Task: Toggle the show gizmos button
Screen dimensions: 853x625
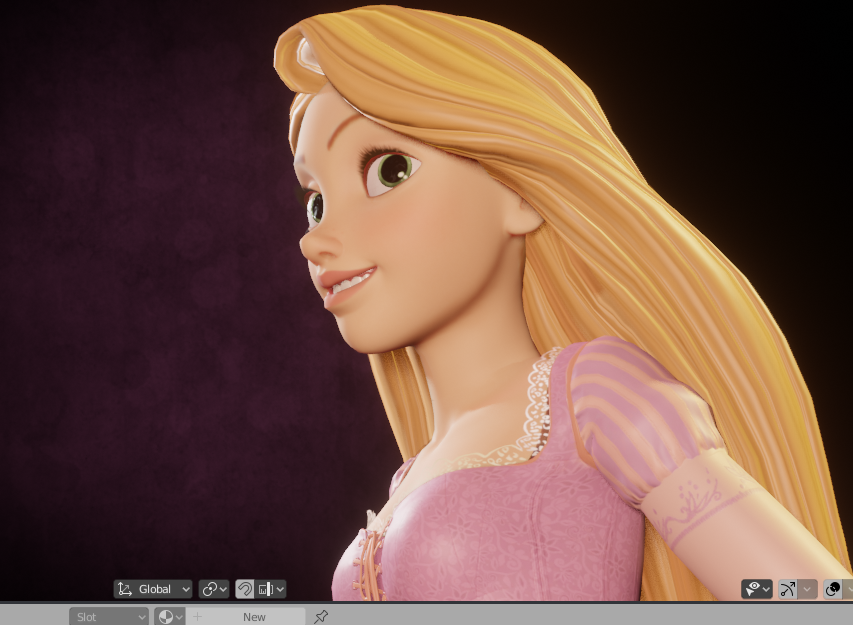Action: click(788, 589)
